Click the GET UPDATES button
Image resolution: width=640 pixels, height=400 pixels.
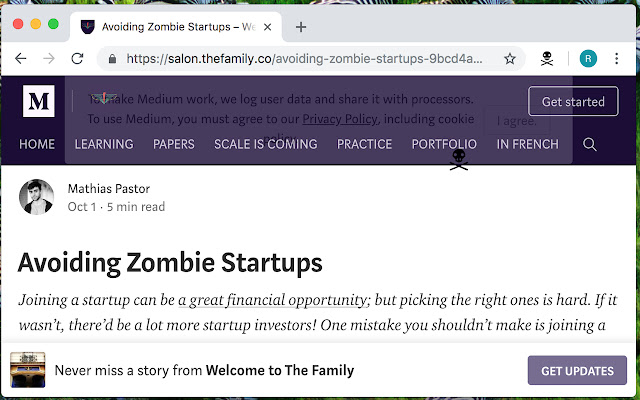[x=577, y=371]
